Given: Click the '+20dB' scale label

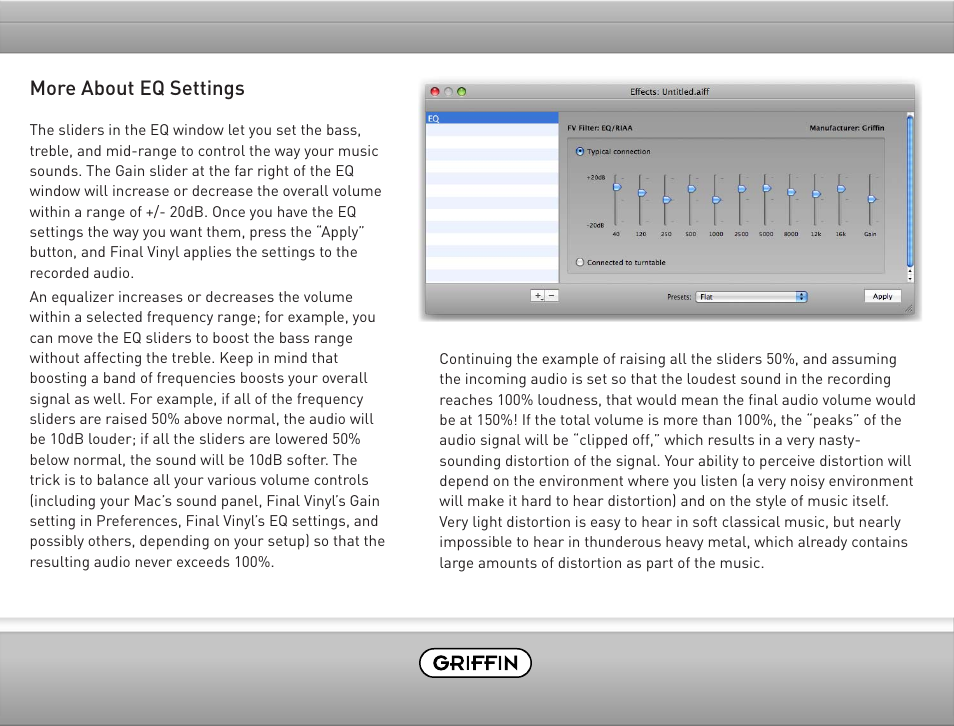Looking at the screenshot, I should click(x=596, y=178).
